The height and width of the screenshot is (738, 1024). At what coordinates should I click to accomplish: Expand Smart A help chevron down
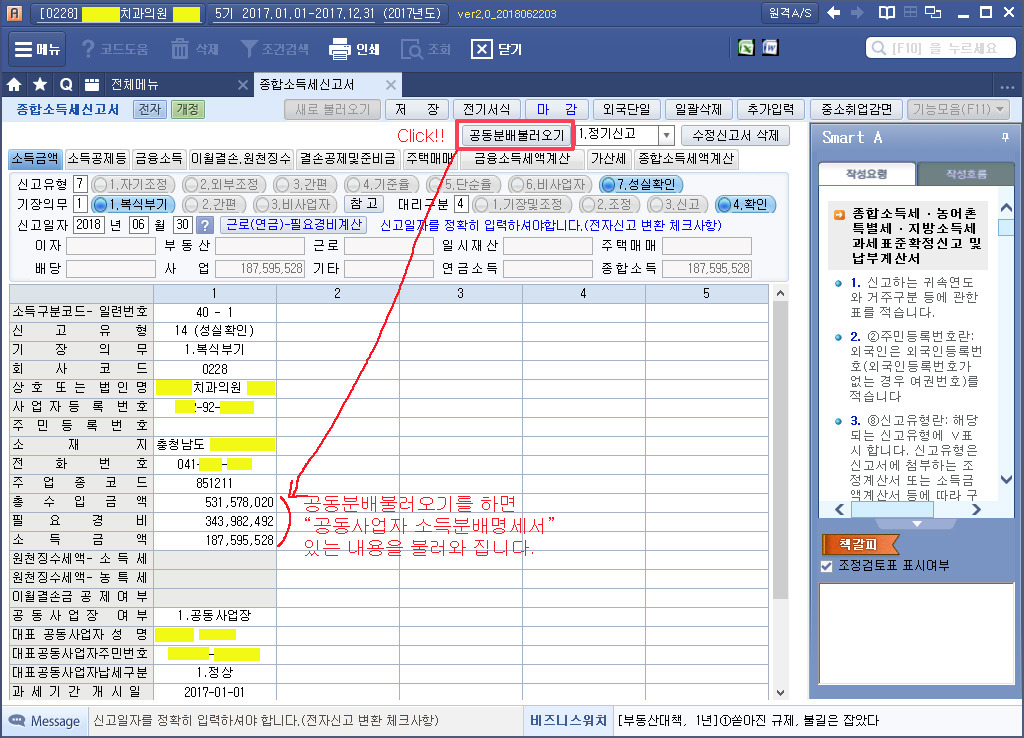[x=1006, y=480]
